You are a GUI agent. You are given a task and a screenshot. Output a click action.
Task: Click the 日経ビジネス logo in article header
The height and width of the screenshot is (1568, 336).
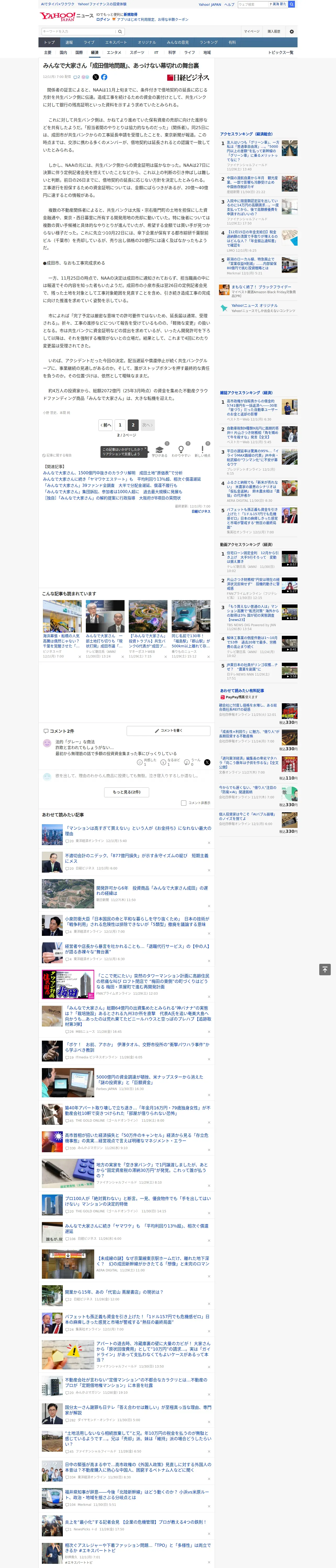pos(189,77)
